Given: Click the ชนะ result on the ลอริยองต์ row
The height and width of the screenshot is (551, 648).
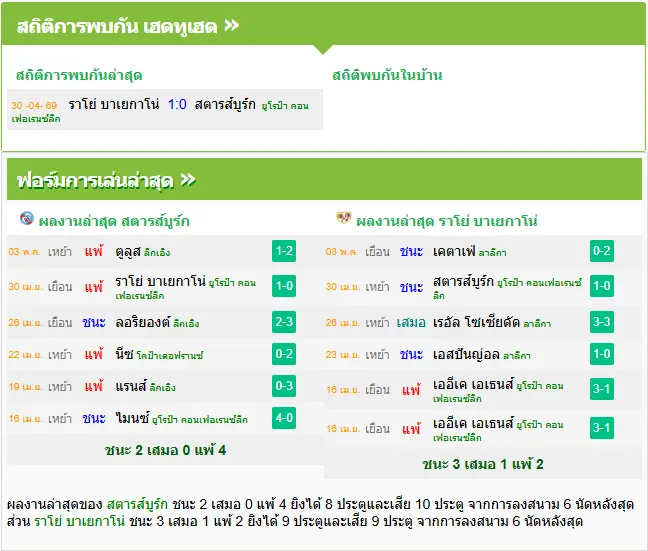Looking at the screenshot, I should pos(94,322).
